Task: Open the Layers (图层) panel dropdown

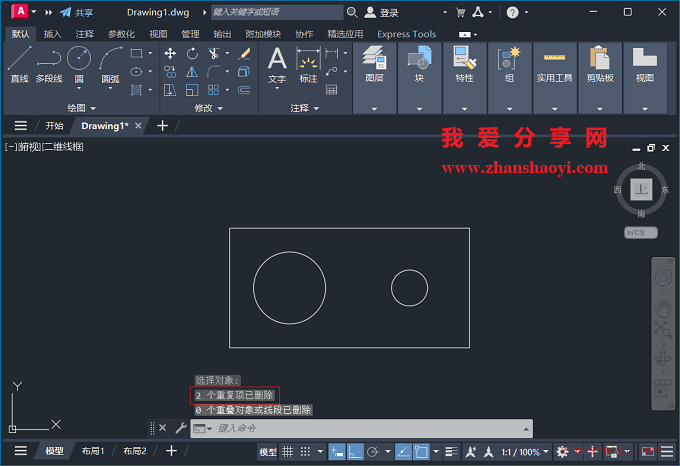Action: click(374, 109)
